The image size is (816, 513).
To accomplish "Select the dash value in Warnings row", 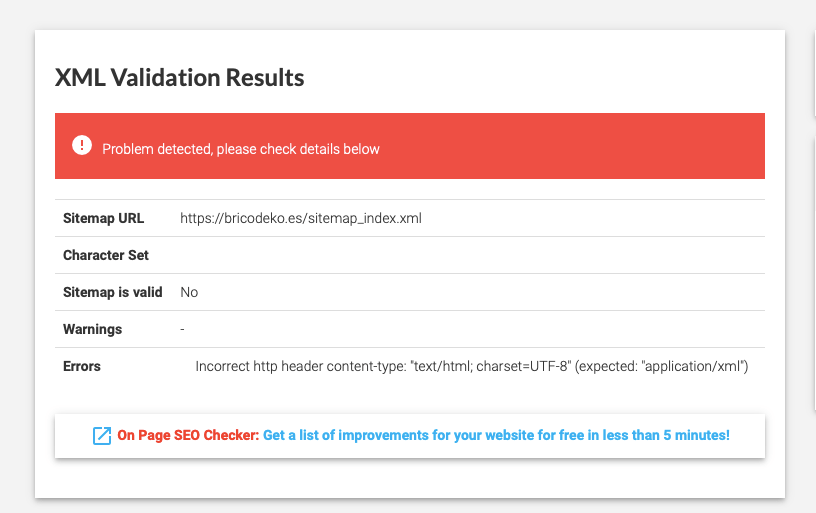I will click(182, 329).
